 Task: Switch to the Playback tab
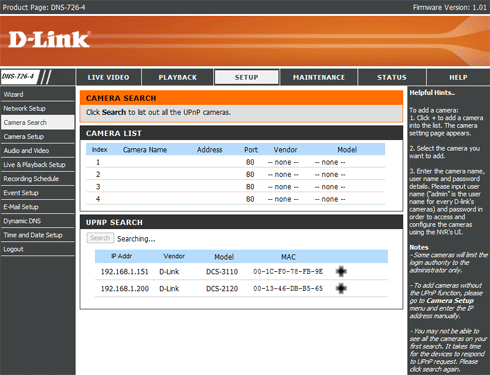(178, 77)
